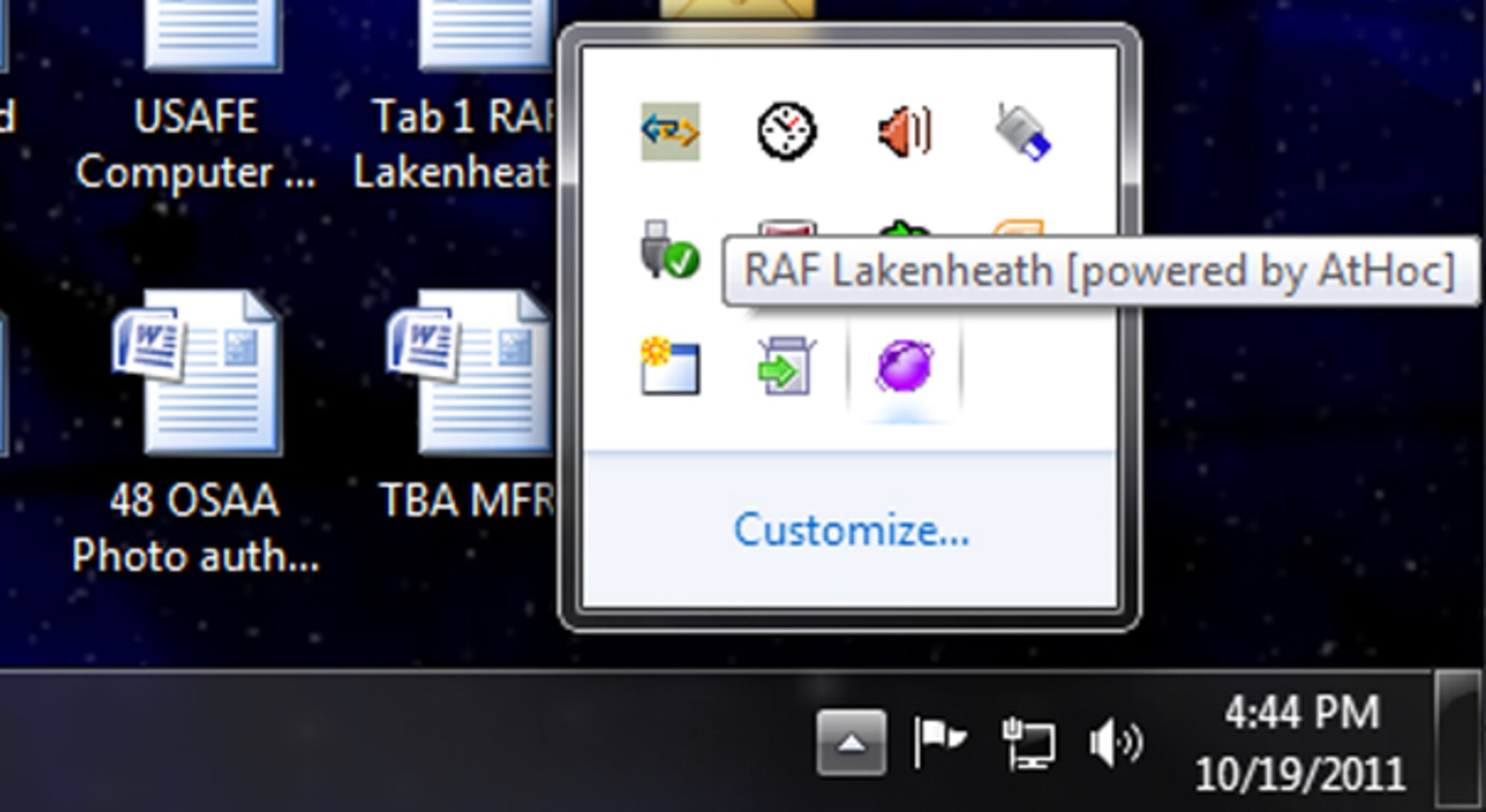The image size is (1486, 812).
Task: Click the network connection taskbar icon
Action: coord(1028,742)
